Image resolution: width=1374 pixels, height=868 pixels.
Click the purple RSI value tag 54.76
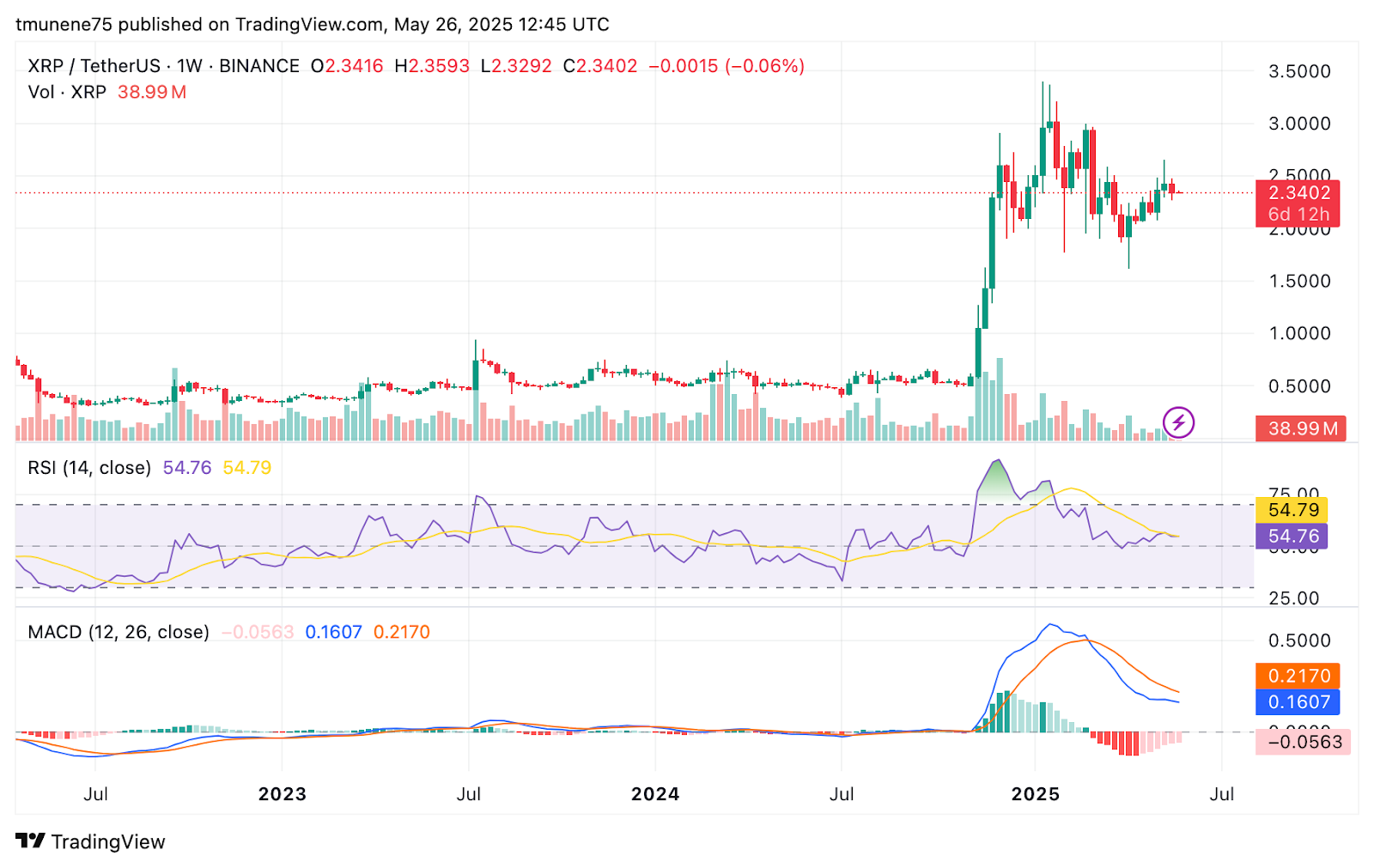[x=1292, y=537]
